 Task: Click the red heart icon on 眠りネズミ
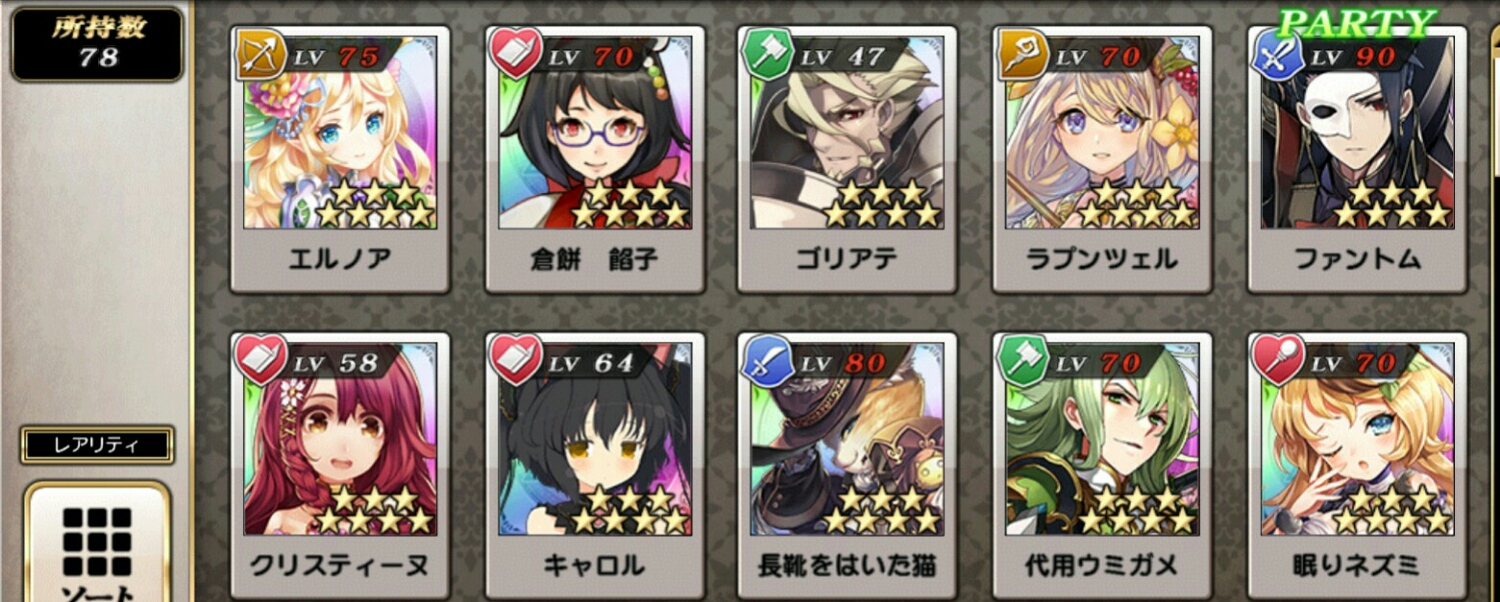pyautogui.click(x=1277, y=360)
